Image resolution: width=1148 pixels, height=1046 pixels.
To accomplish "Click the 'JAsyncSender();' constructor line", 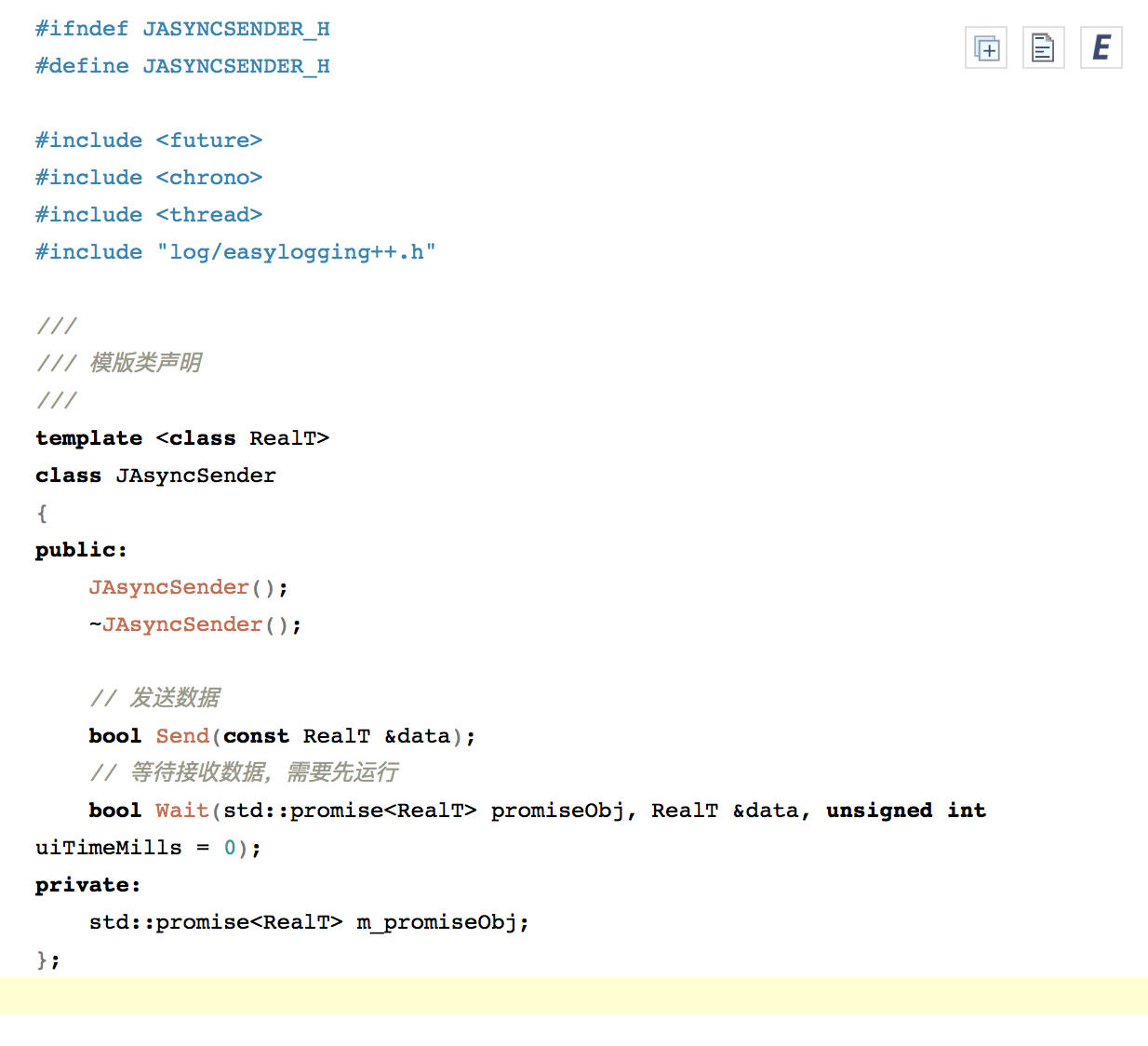I will 189,587.
